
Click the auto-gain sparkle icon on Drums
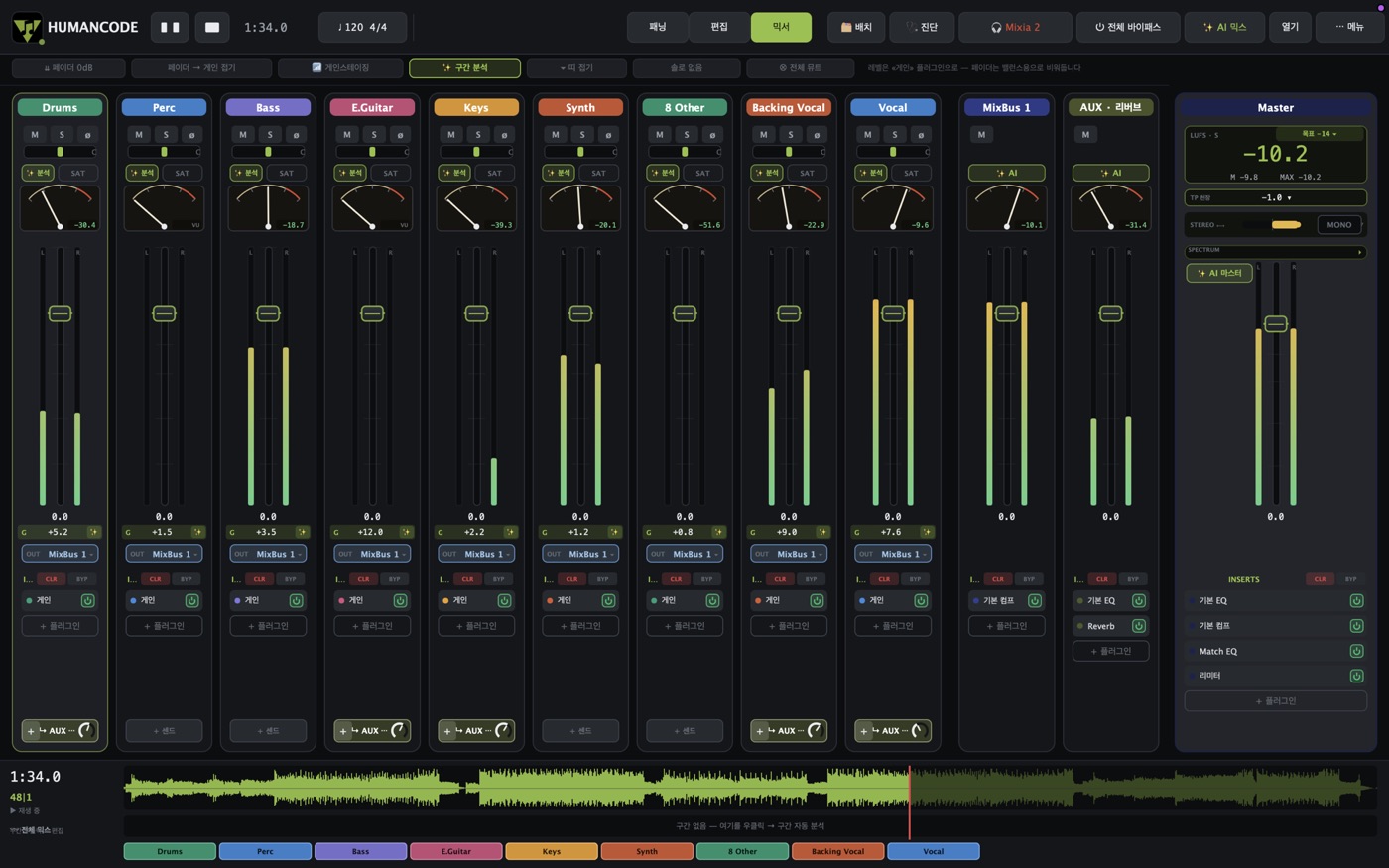click(x=94, y=532)
